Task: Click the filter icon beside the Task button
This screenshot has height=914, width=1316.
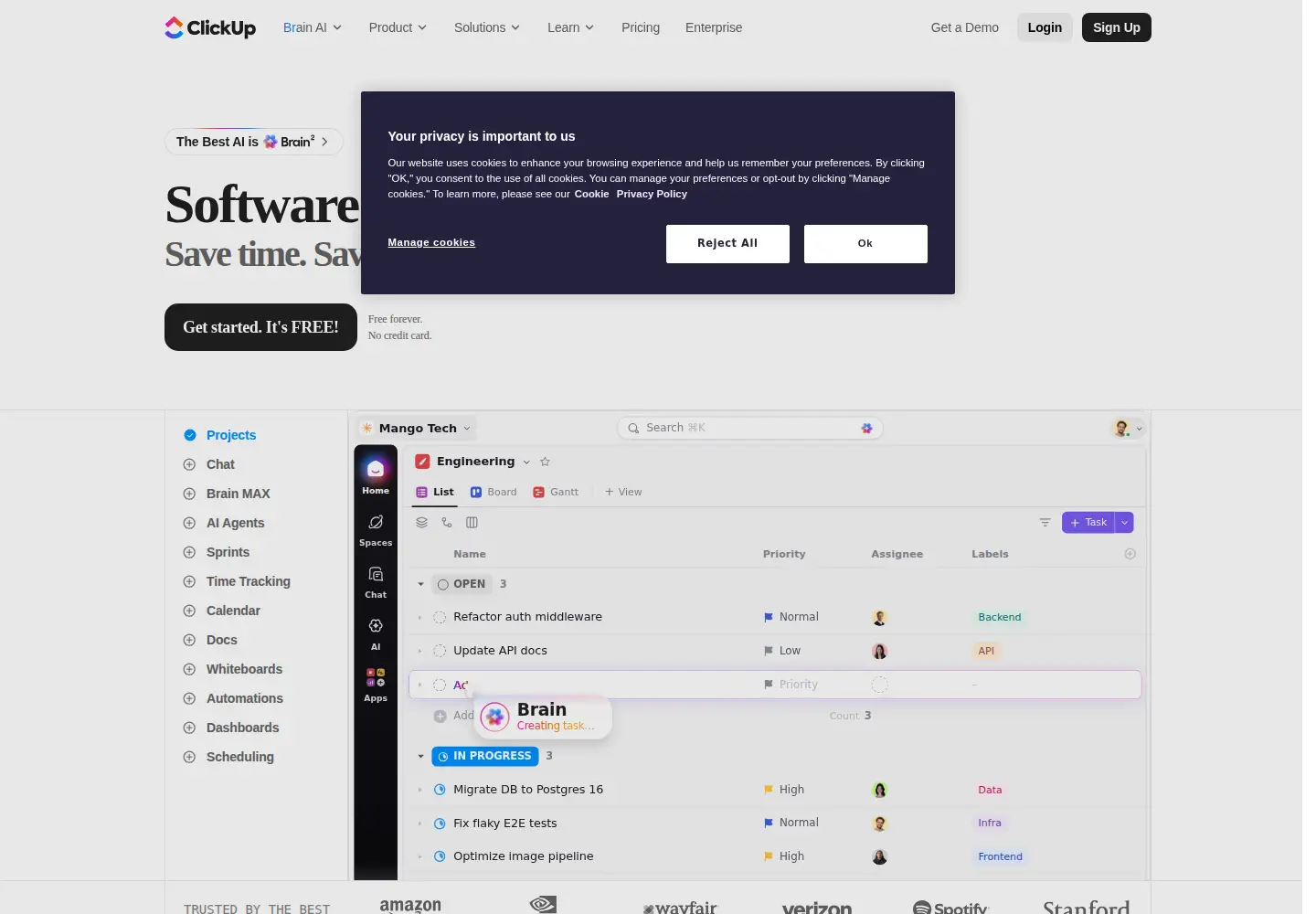Action: [1045, 523]
